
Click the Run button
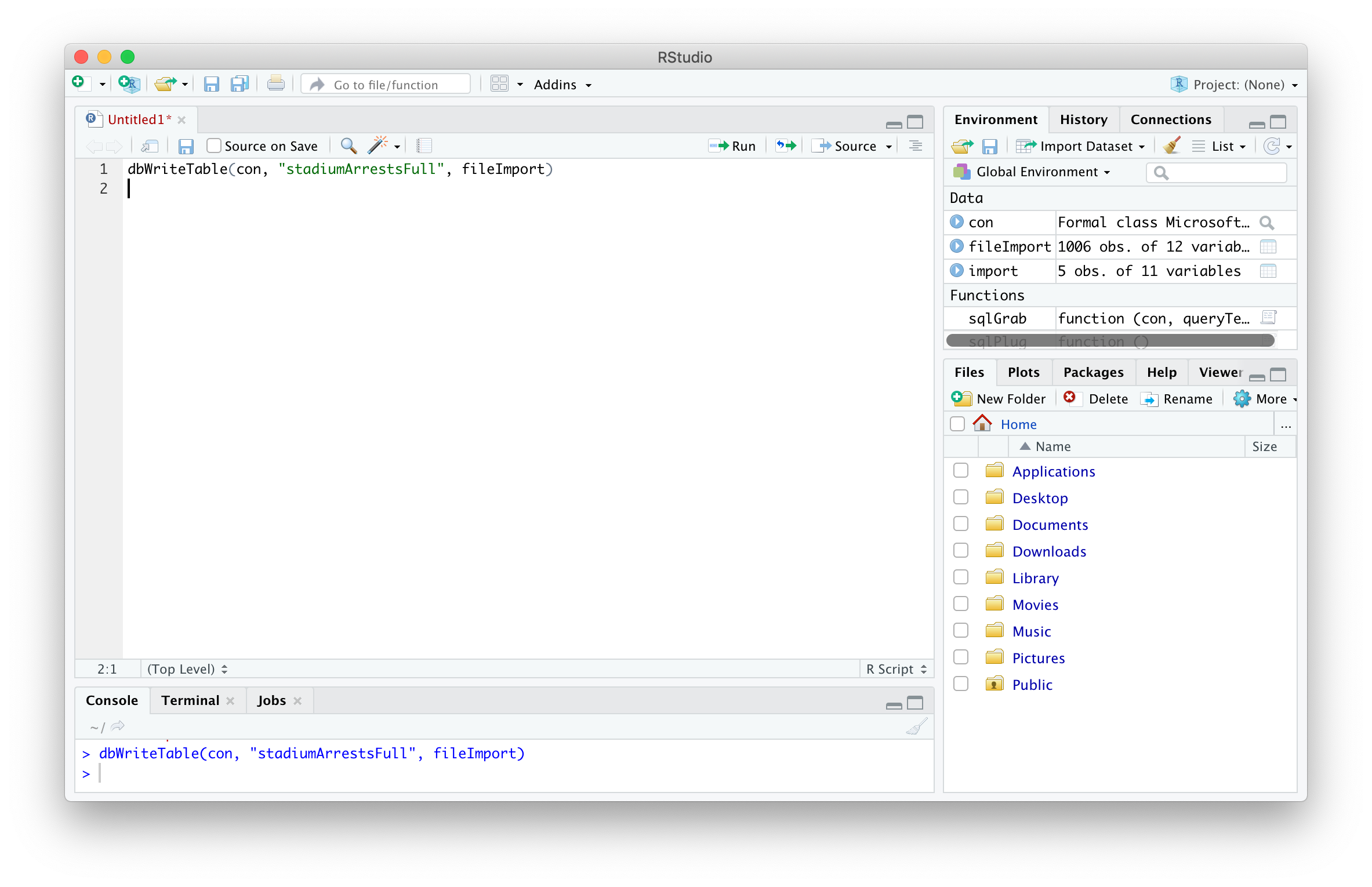click(x=733, y=146)
